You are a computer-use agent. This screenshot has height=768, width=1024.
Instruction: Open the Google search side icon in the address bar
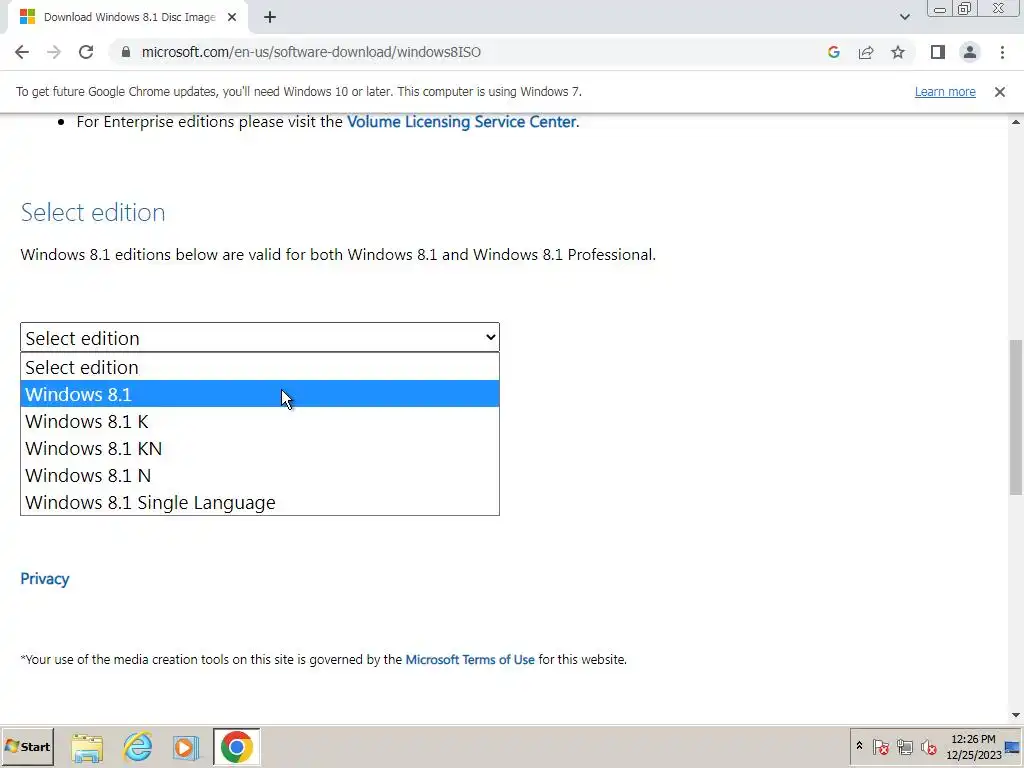[x=833, y=52]
